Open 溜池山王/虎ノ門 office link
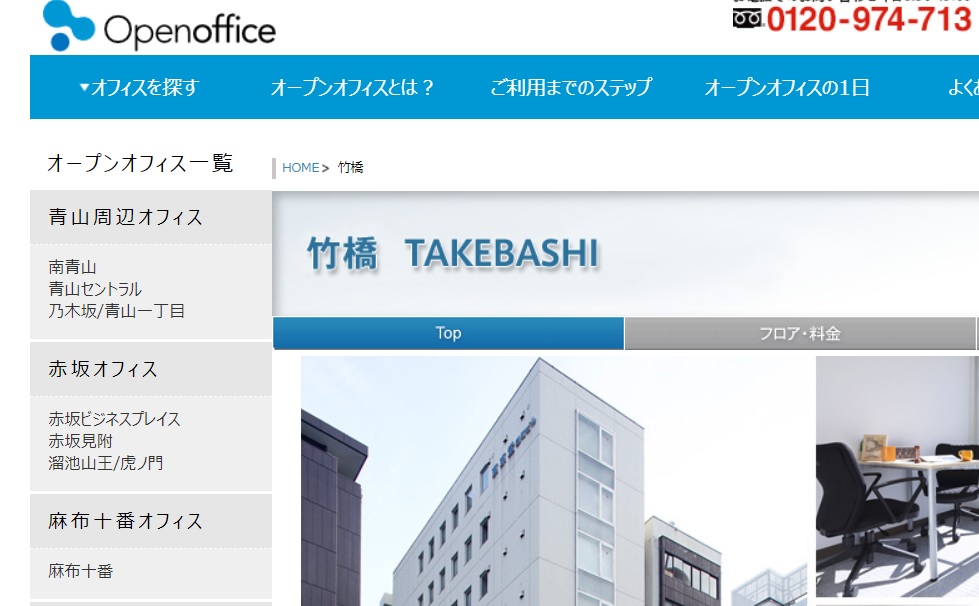Image resolution: width=979 pixels, height=606 pixels. [x=106, y=463]
